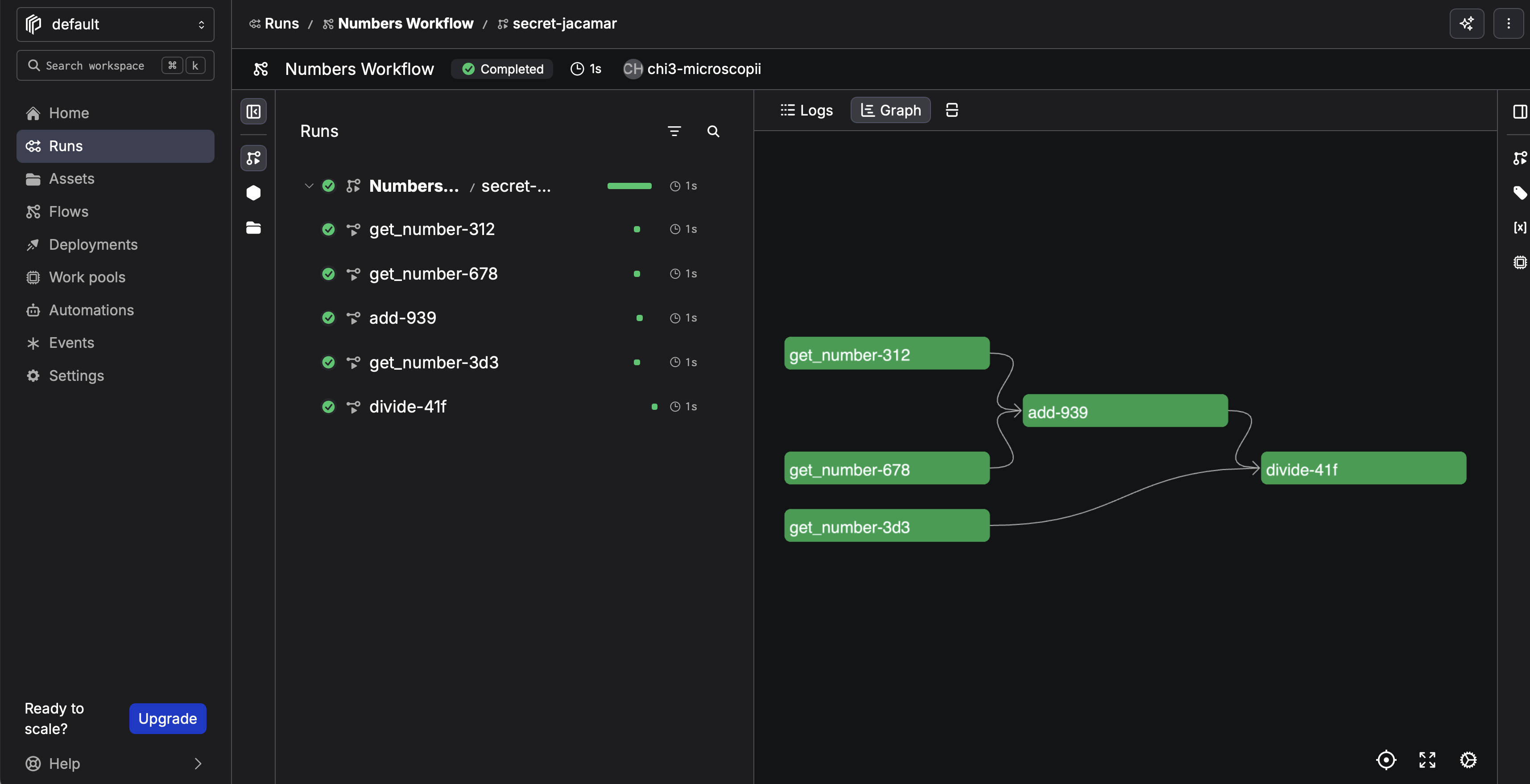Click the Numbers Workflow breadcrumb link
1530x784 pixels.
(398, 24)
